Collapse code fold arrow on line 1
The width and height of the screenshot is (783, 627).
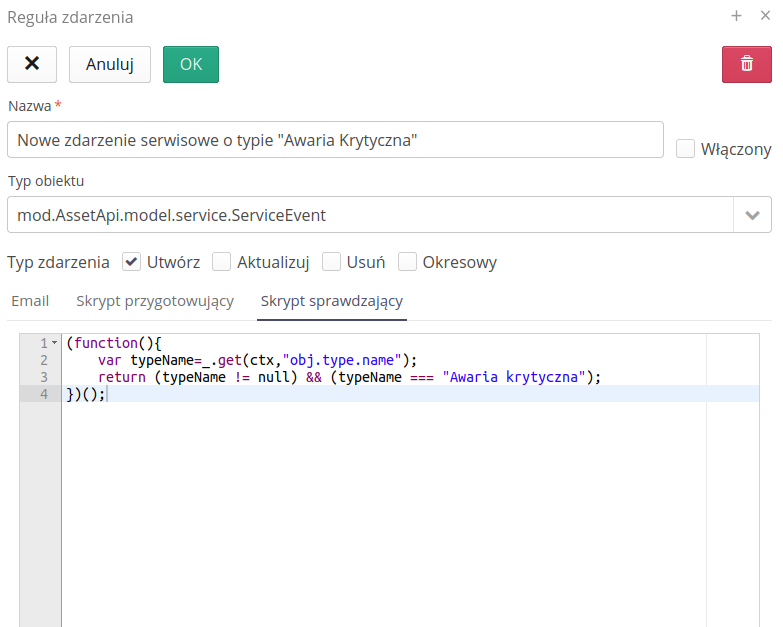pos(54,343)
